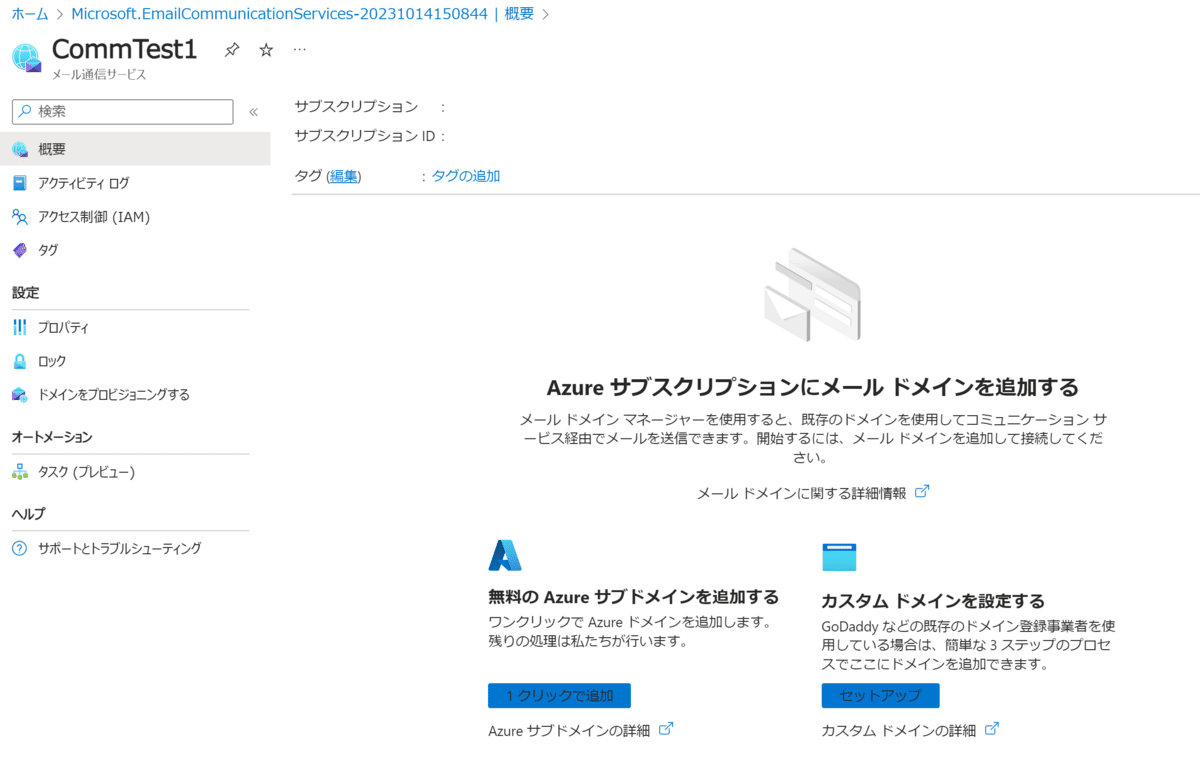This screenshot has height=758, width=1200.
Task: Open the 概要 menu item
Action: click(x=135, y=149)
